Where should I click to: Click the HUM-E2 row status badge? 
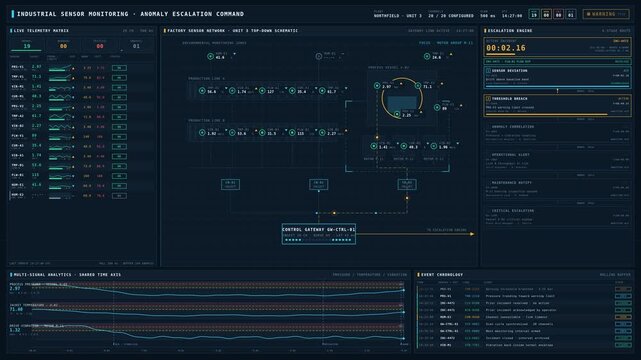[119, 196]
